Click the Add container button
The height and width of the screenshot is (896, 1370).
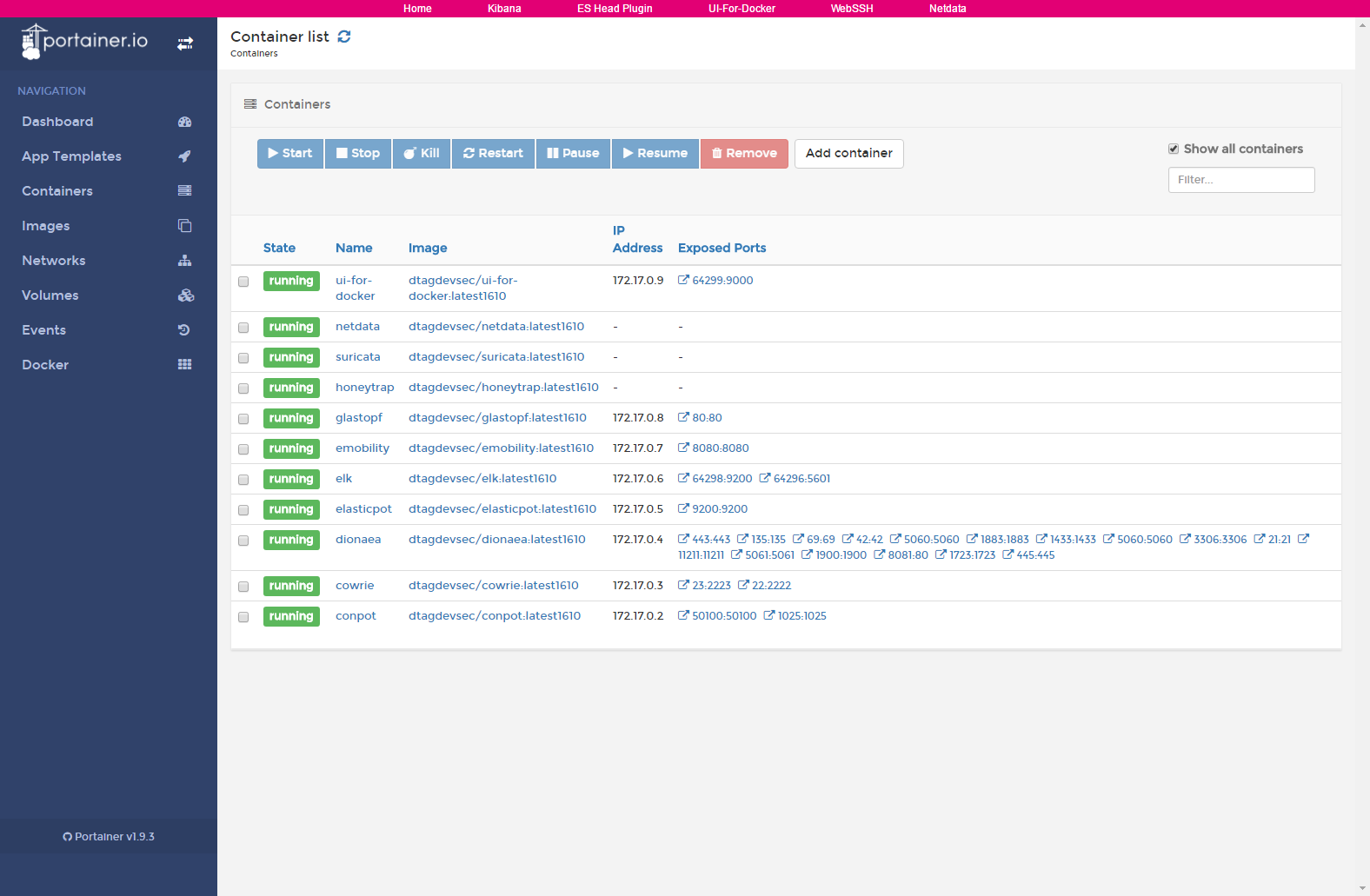pos(849,154)
